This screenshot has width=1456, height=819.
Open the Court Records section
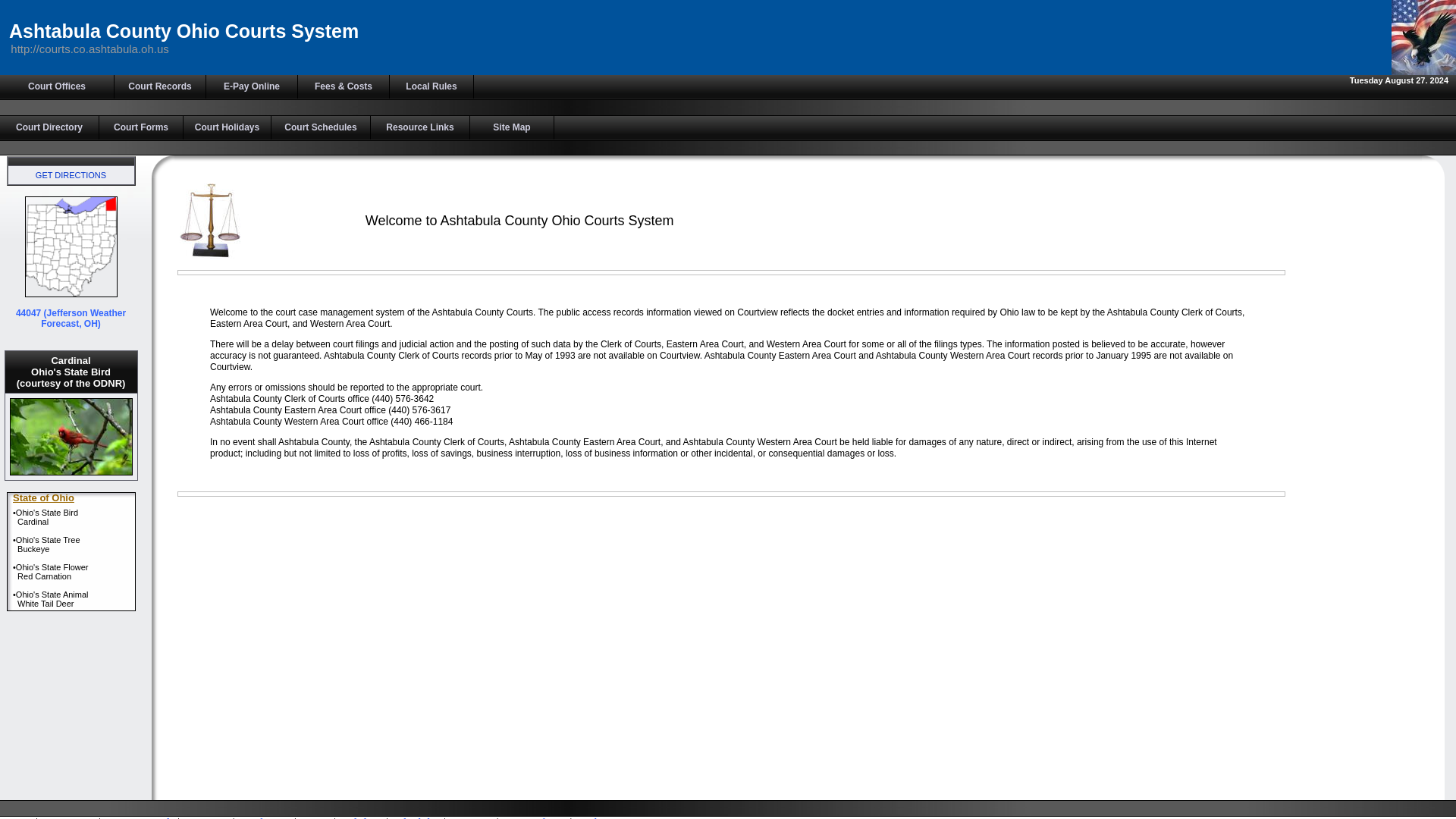coord(159,86)
